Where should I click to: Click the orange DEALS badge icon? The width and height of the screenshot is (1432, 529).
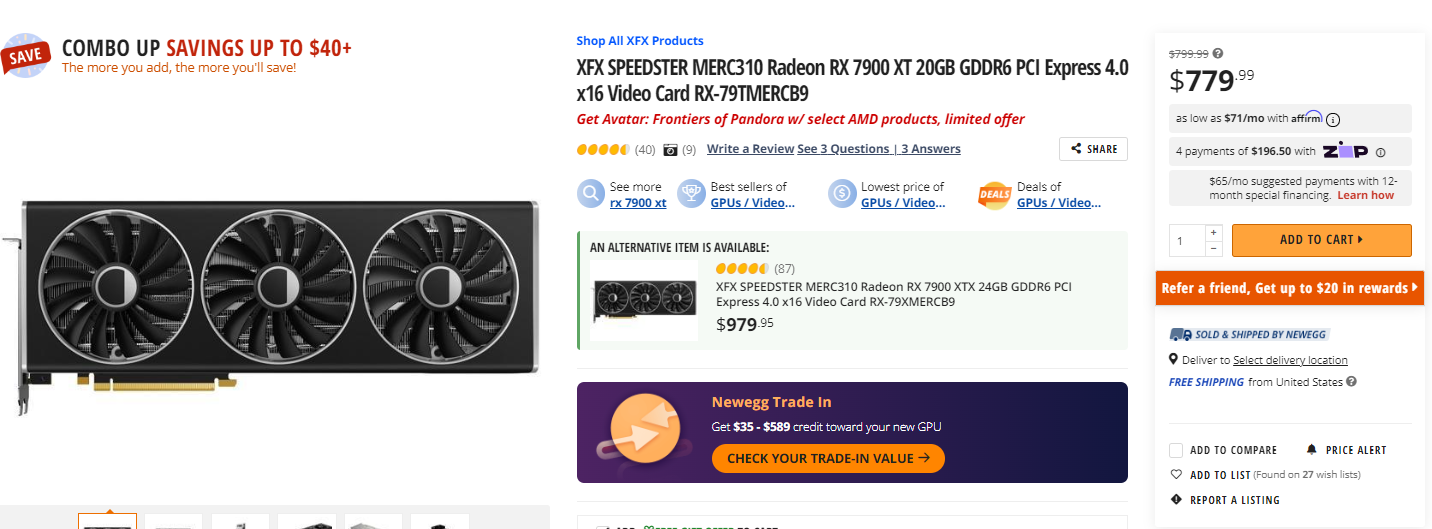point(994,194)
